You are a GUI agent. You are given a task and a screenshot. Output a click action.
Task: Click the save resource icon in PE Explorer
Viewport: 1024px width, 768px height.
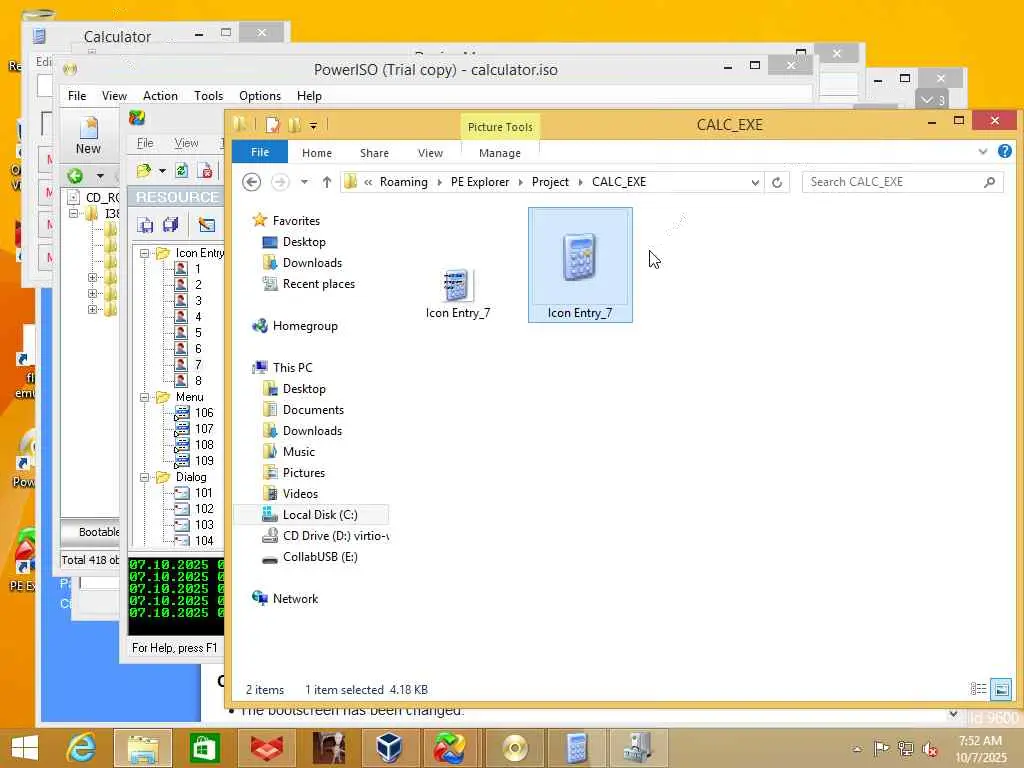(x=145, y=225)
